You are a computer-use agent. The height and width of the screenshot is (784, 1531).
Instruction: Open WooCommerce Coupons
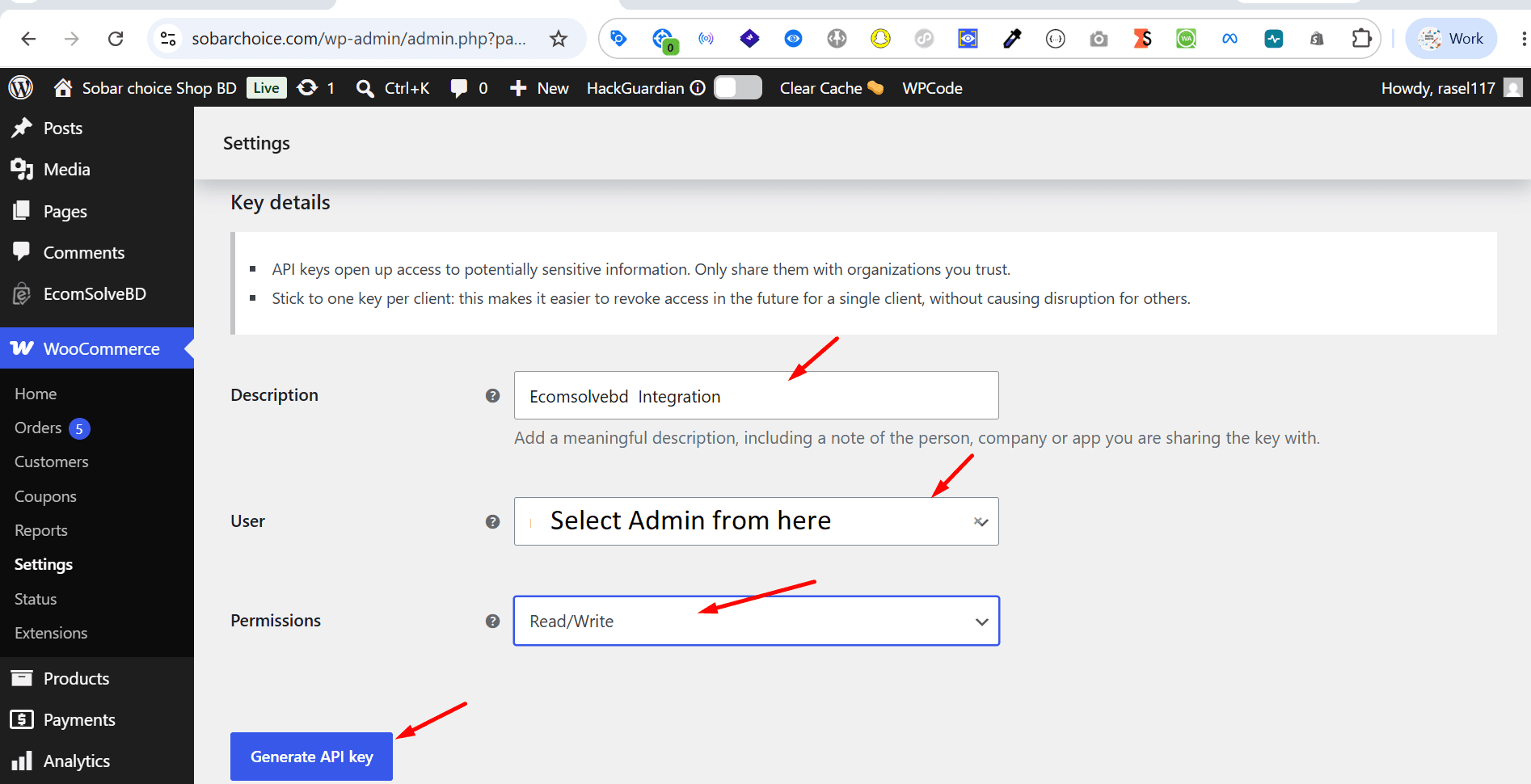point(45,496)
